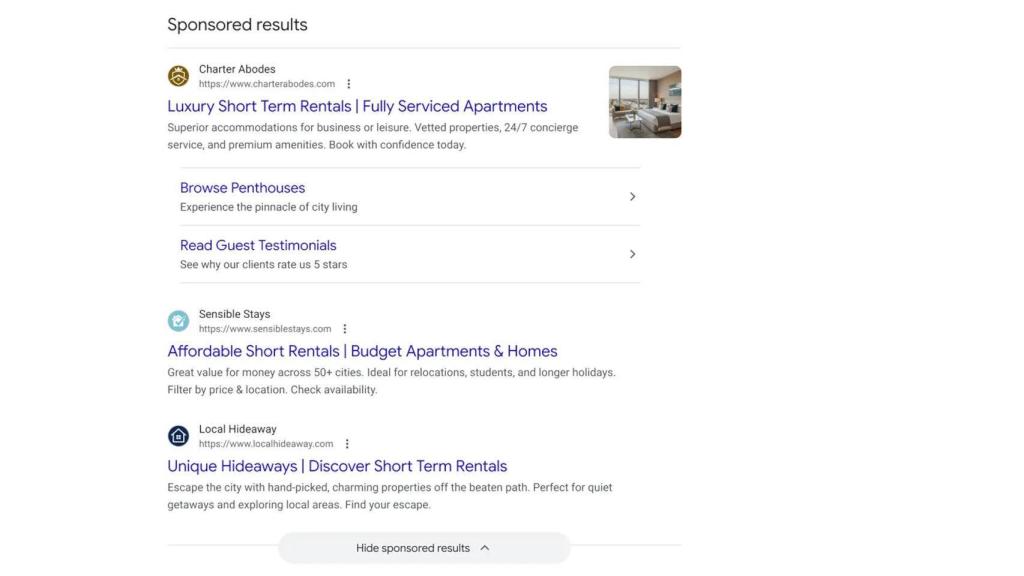Viewport: 1024px width, 576px height.
Task: Open the three-dot menu beside localhideaway.com
Action: pyautogui.click(x=347, y=443)
